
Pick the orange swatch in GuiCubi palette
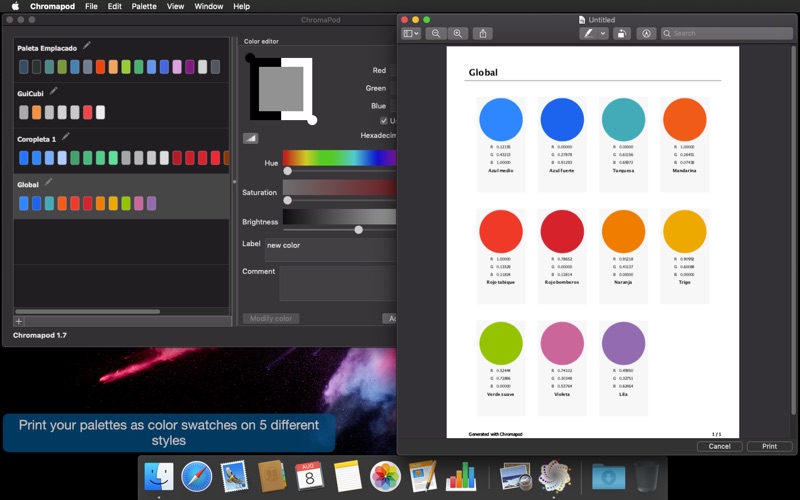point(36,112)
